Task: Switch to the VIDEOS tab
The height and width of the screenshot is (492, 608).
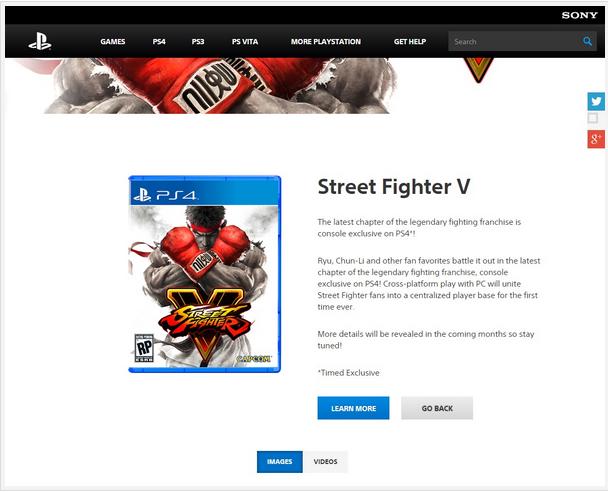Action: [325, 462]
